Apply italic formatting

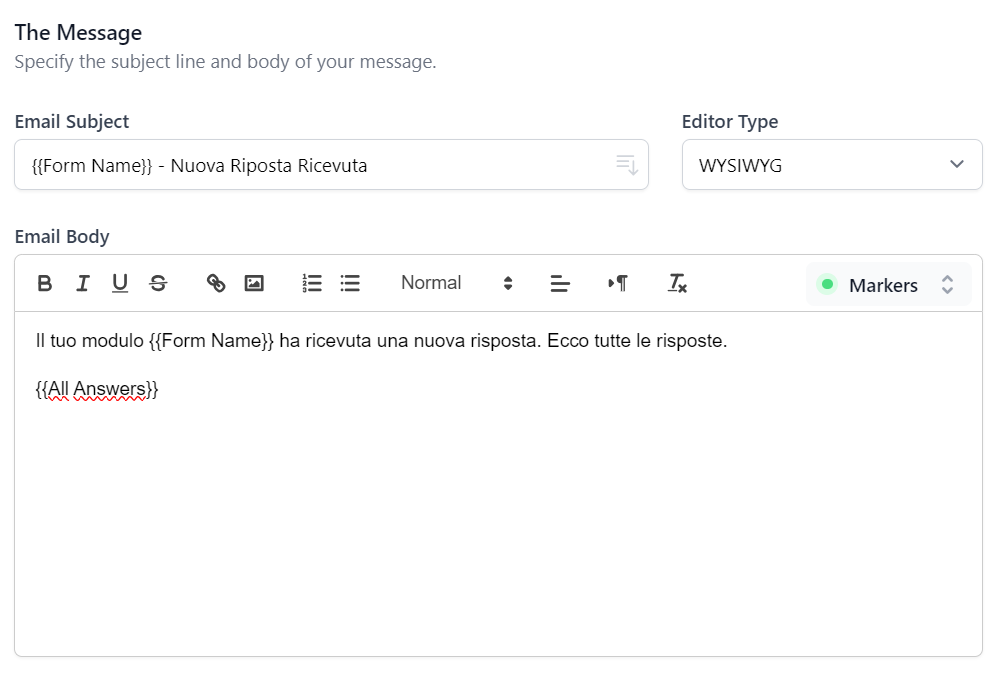pos(82,284)
